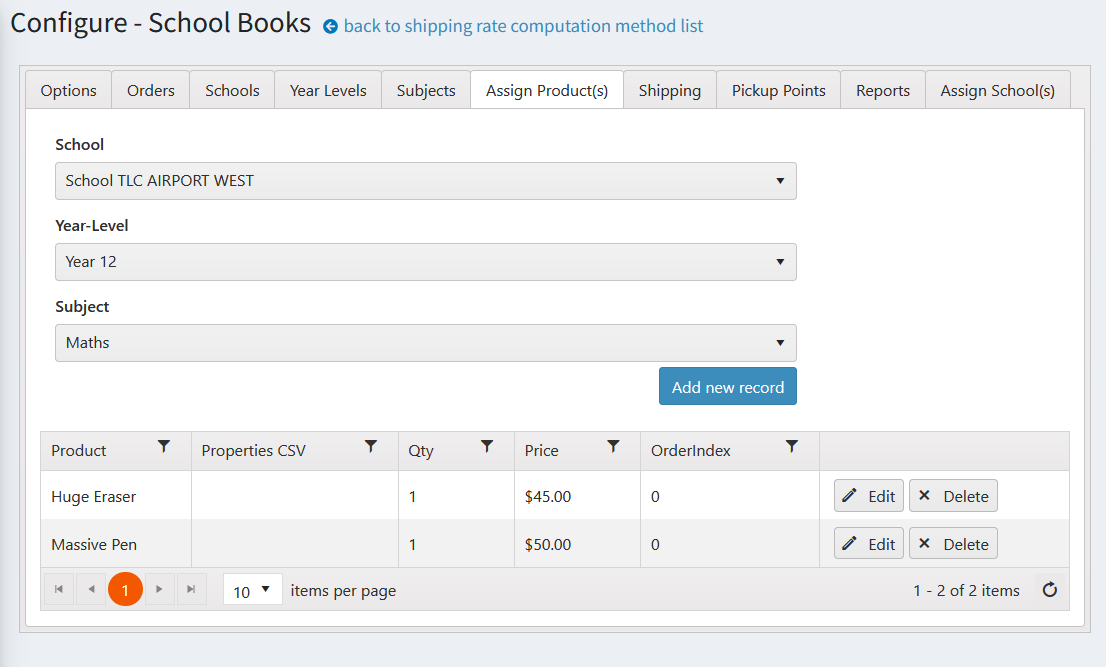
Task: Delete the Massive Pen record
Action: (x=953, y=544)
